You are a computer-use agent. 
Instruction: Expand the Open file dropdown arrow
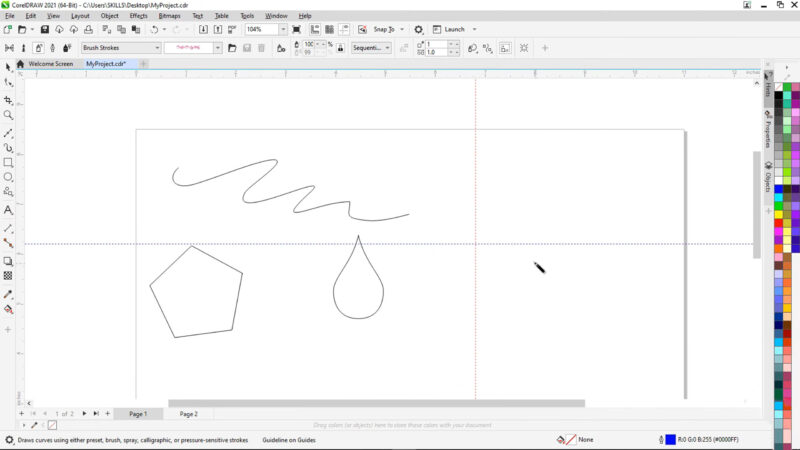point(32,30)
